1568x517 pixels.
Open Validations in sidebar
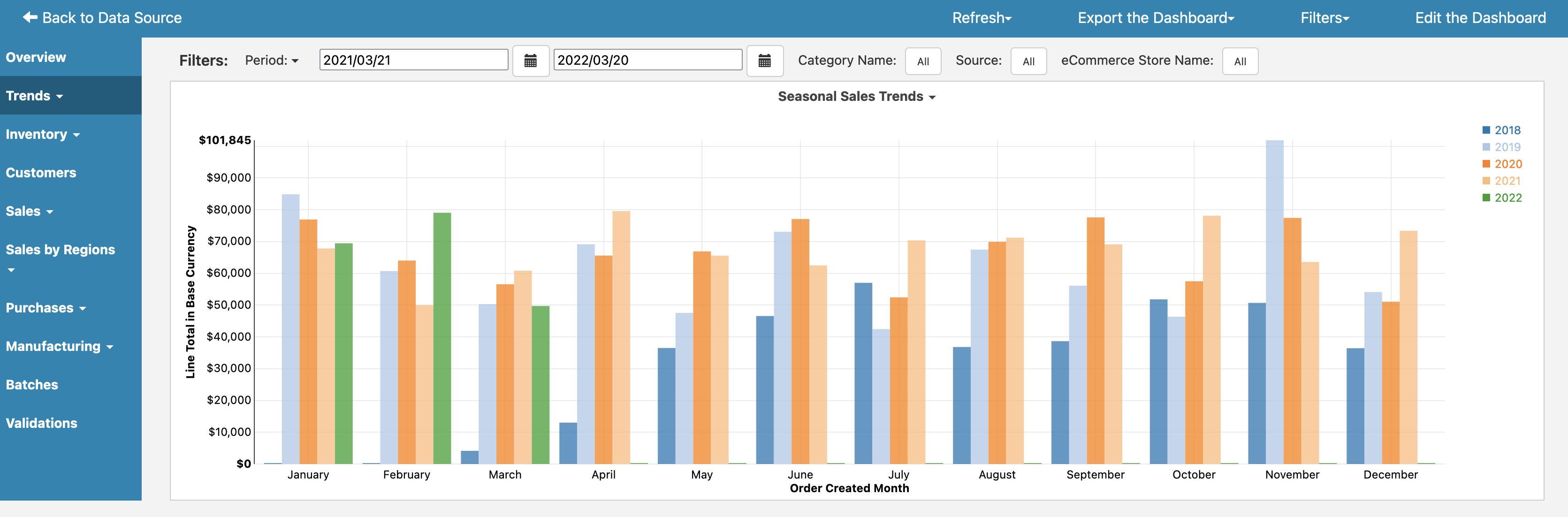(70, 423)
